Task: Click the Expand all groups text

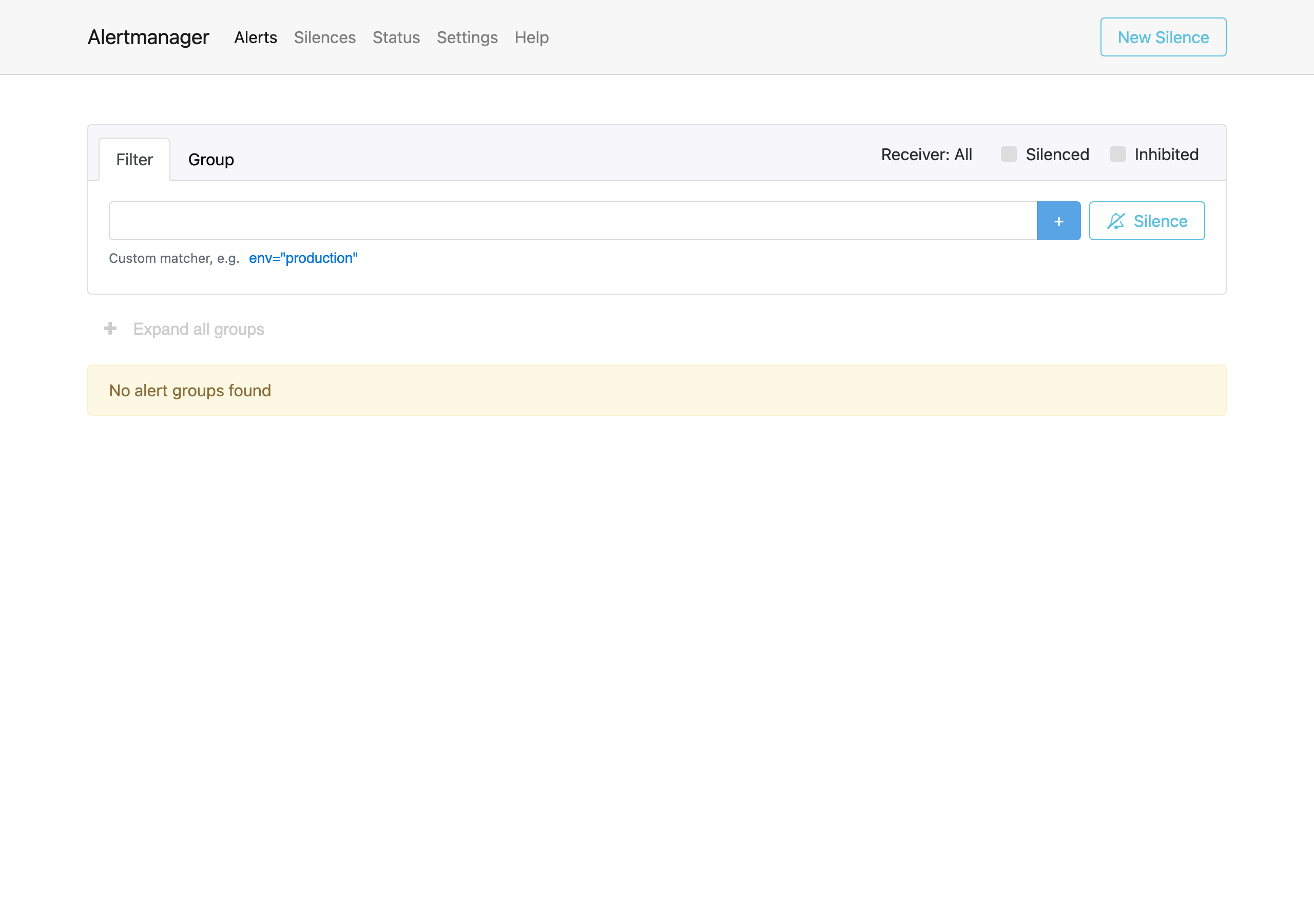Action: click(x=199, y=329)
